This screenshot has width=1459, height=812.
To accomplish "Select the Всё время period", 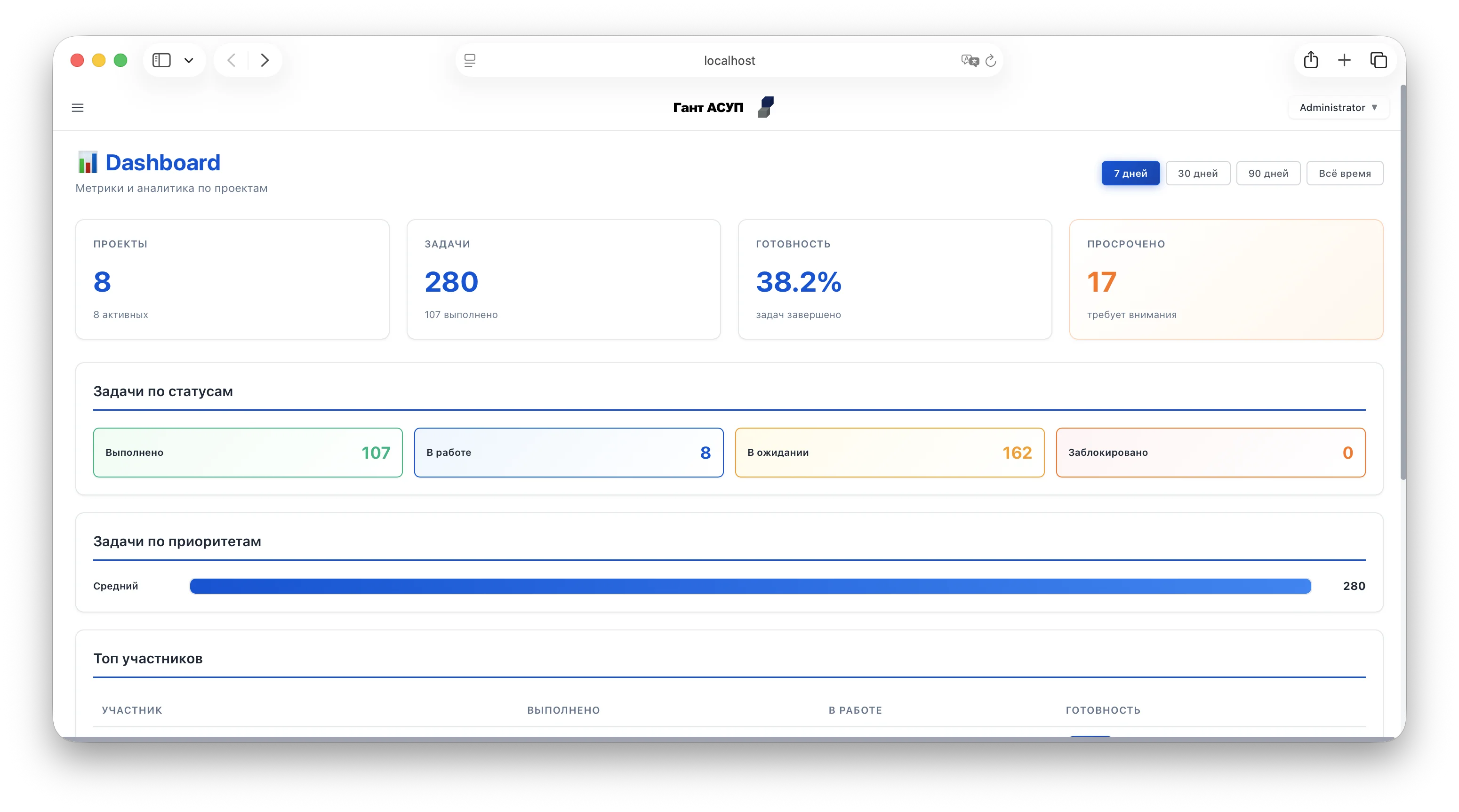I will (x=1344, y=173).
